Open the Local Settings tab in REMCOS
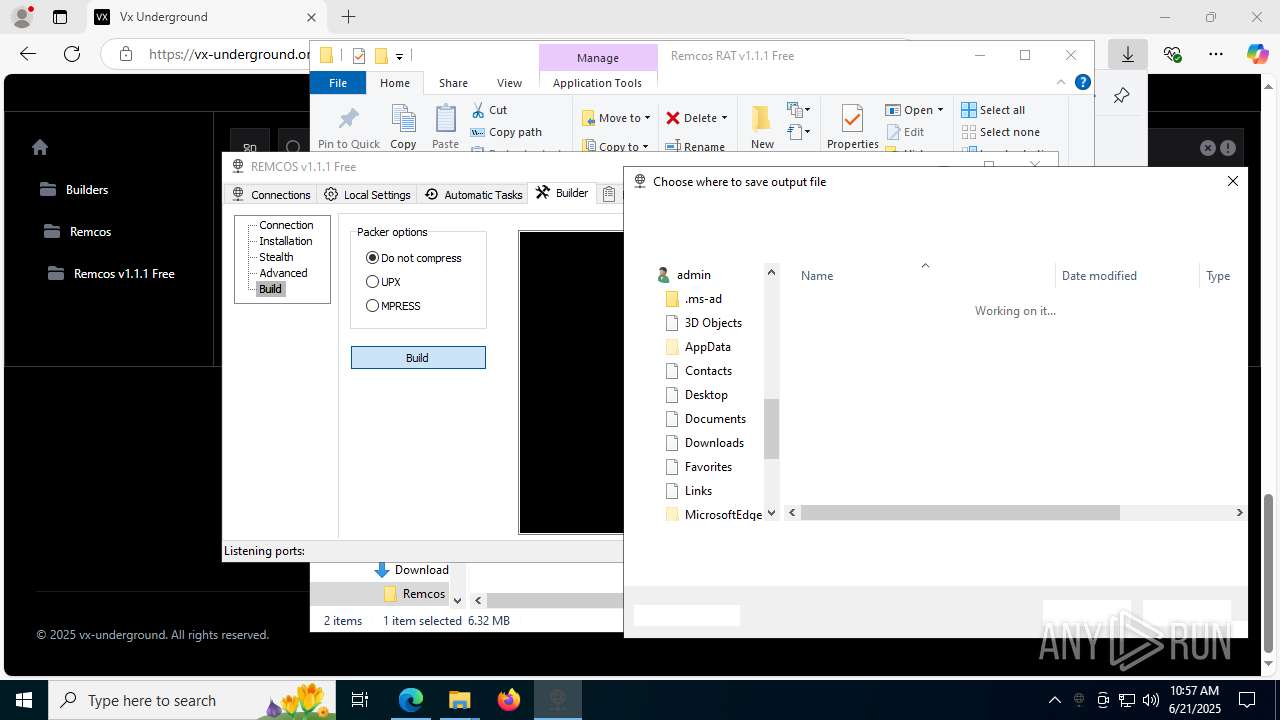The image size is (1280, 720). pyautogui.click(x=367, y=194)
